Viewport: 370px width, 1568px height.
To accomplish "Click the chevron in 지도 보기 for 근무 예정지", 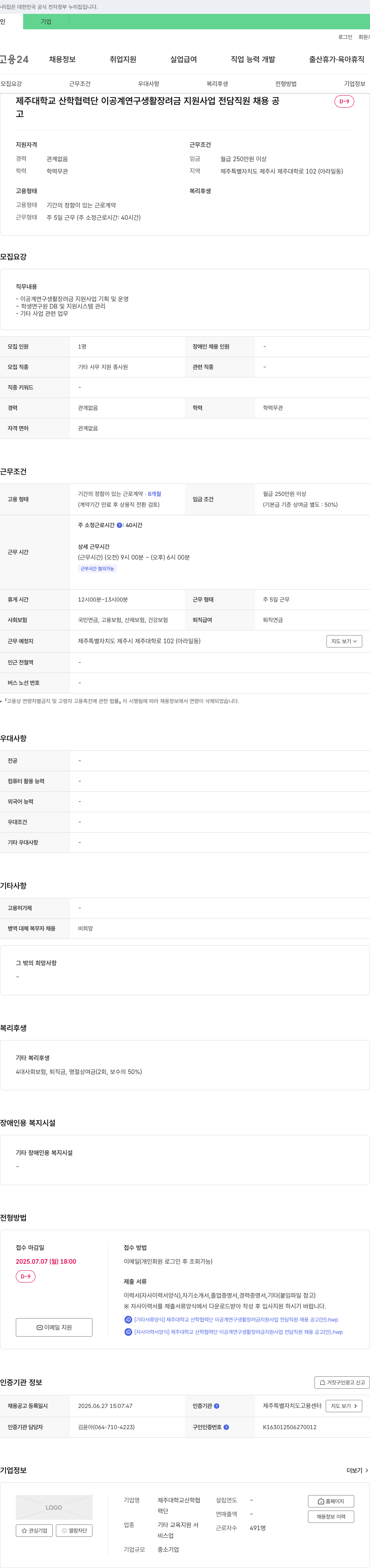I will click(355, 641).
